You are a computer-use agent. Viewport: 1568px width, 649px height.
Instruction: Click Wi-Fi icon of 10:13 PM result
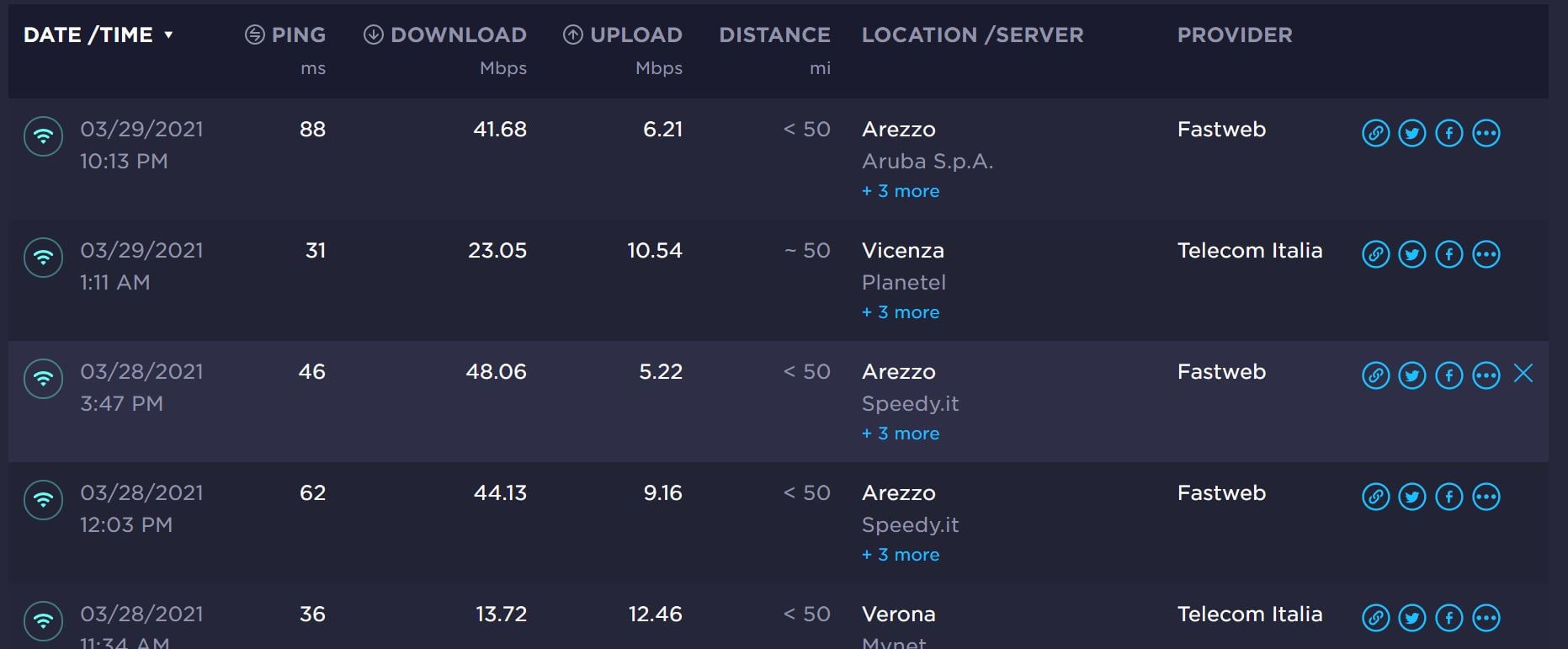[44, 136]
